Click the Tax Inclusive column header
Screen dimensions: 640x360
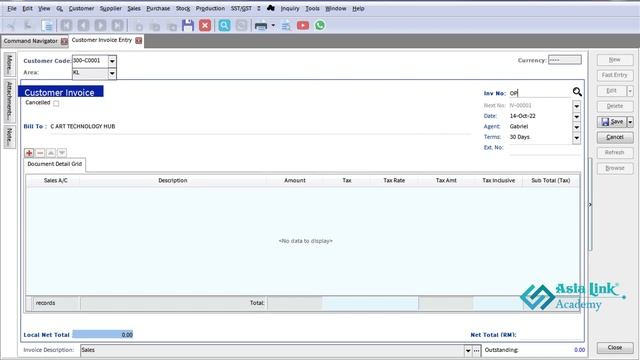tap(498, 180)
